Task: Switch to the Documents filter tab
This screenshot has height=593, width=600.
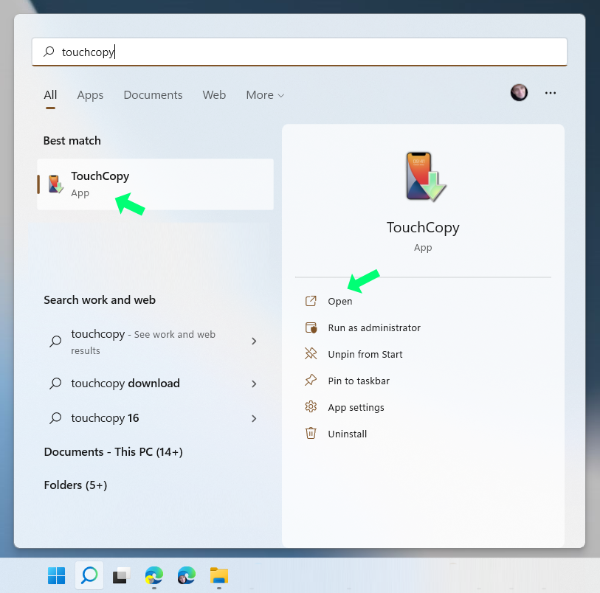Action: pos(153,95)
